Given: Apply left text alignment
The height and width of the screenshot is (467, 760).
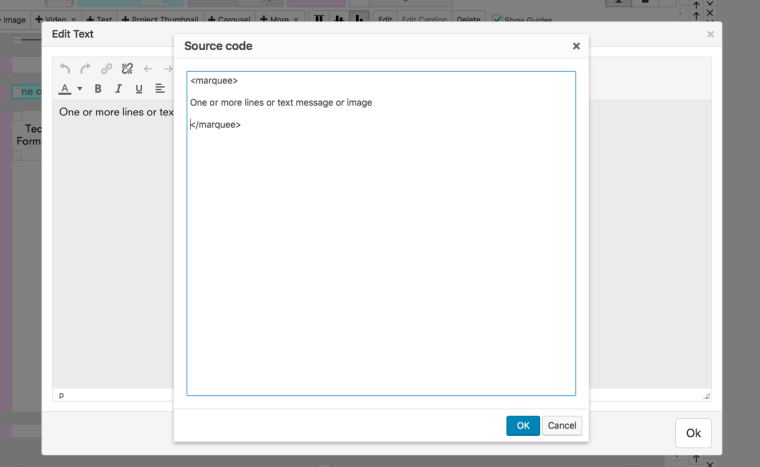Looking at the screenshot, I should [160, 89].
